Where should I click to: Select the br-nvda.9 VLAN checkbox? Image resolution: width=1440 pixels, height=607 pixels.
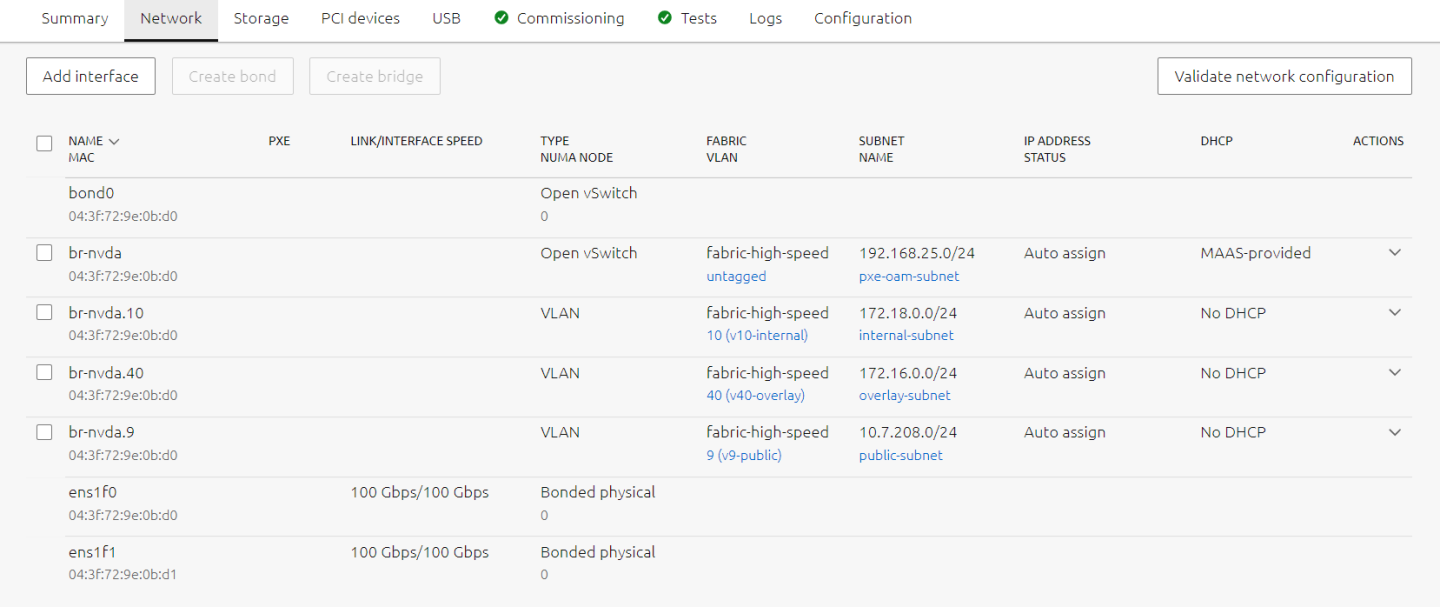click(x=44, y=432)
